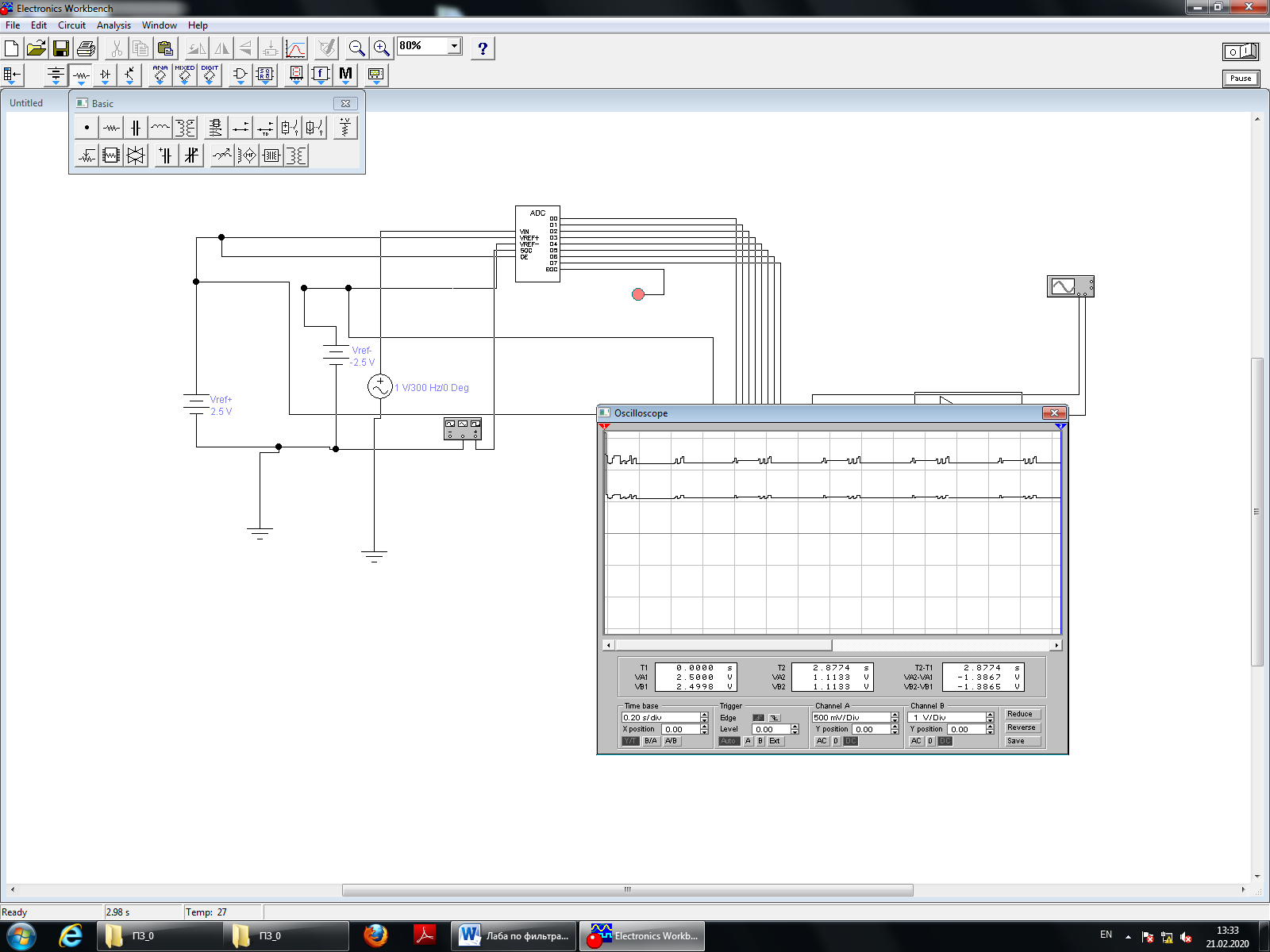Click the oscilloscope horizontal scrollbar thumb
The width and height of the screenshot is (1270, 952).
724,645
